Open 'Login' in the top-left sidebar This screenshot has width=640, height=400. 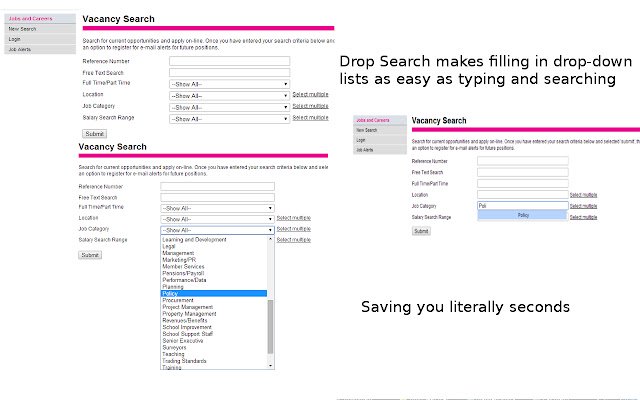tap(40, 39)
